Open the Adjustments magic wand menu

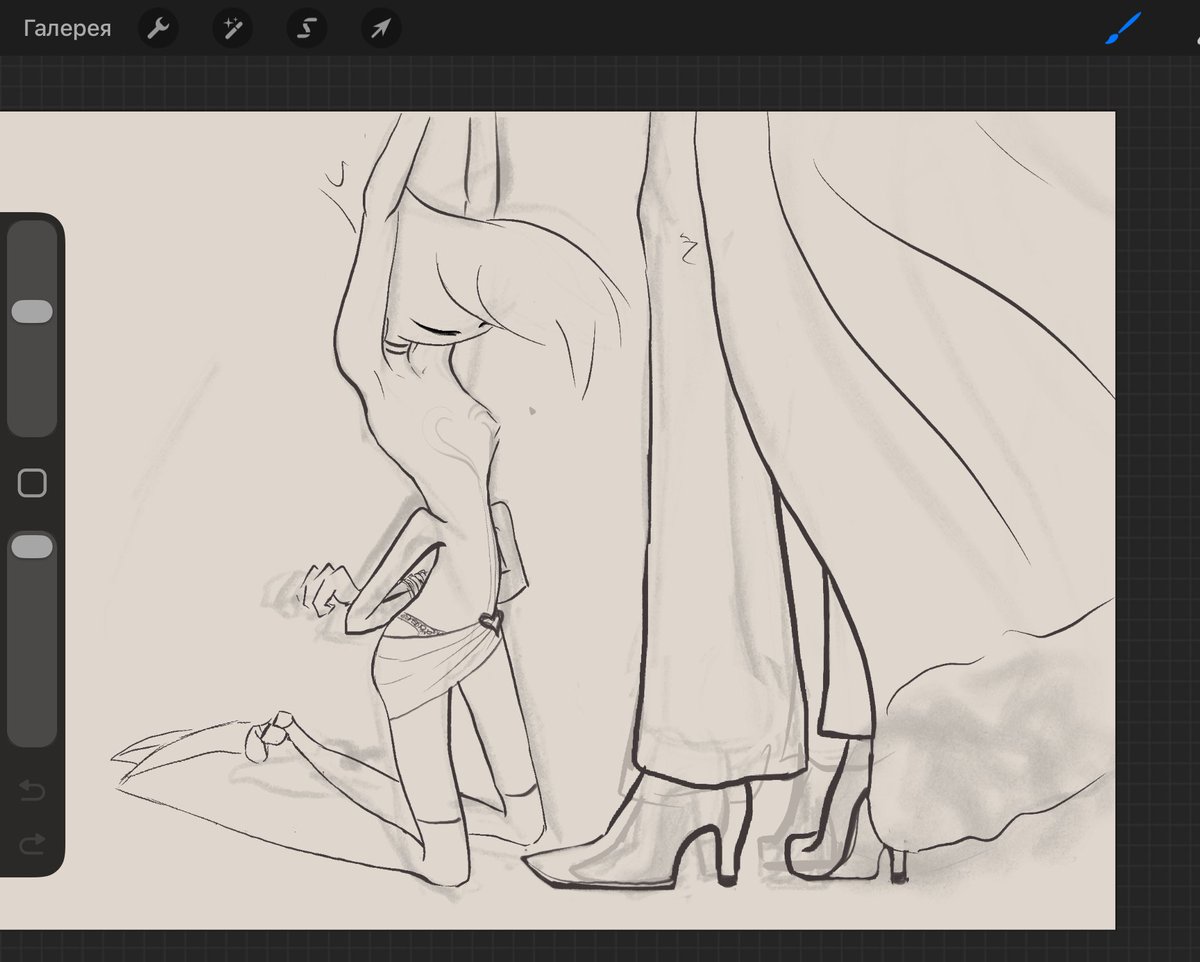tap(232, 29)
